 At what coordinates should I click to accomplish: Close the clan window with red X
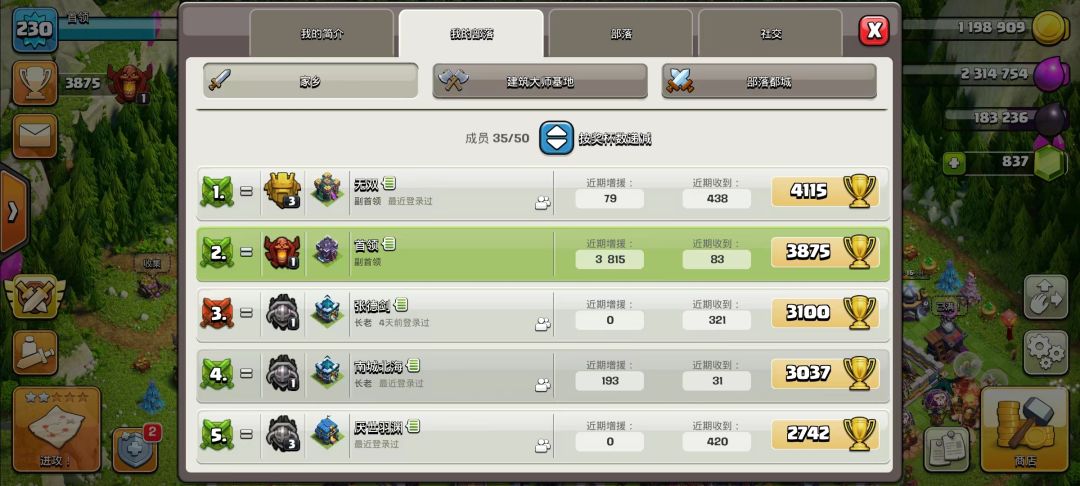pyautogui.click(x=873, y=30)
